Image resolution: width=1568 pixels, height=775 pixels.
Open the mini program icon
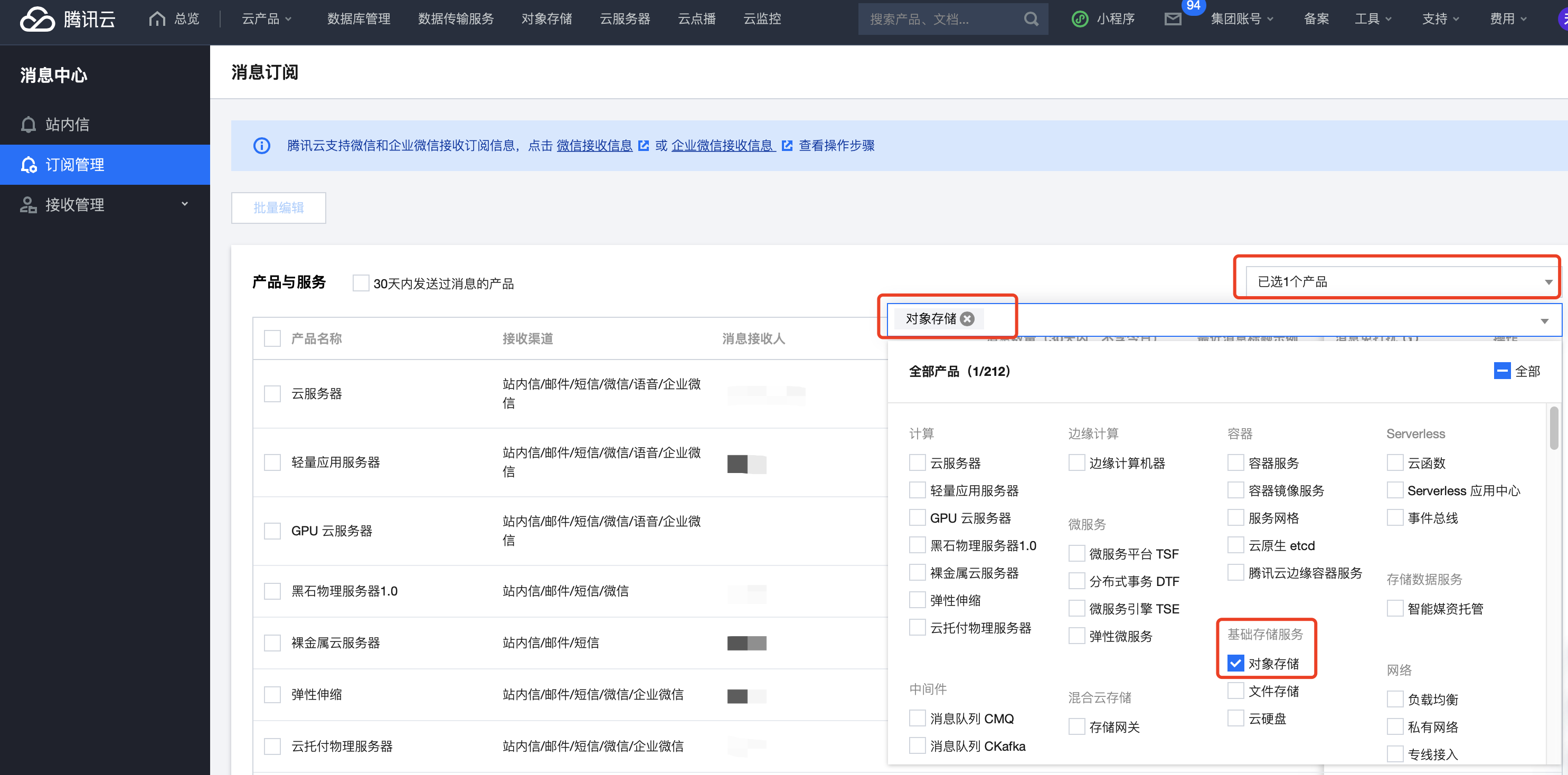coord(1080,19)
